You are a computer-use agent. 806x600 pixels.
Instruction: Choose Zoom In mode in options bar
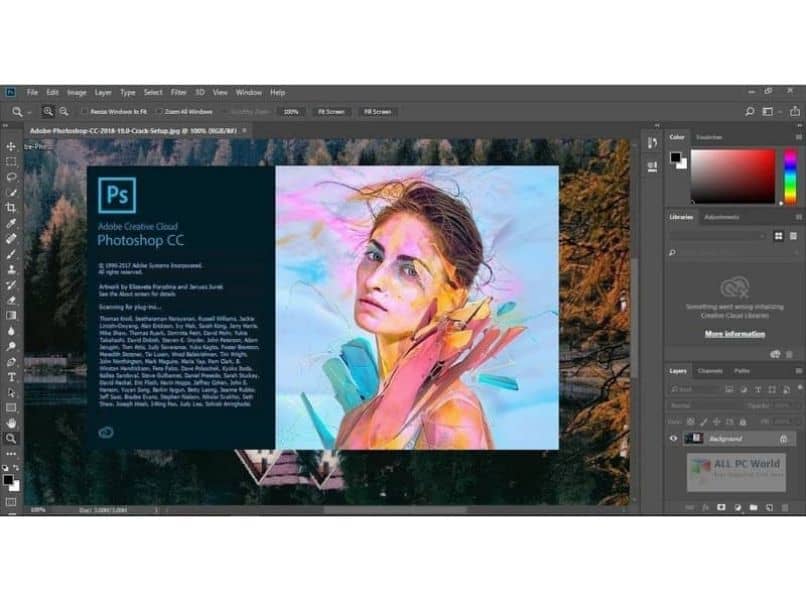pyautogui.click(x=48, y=112)
